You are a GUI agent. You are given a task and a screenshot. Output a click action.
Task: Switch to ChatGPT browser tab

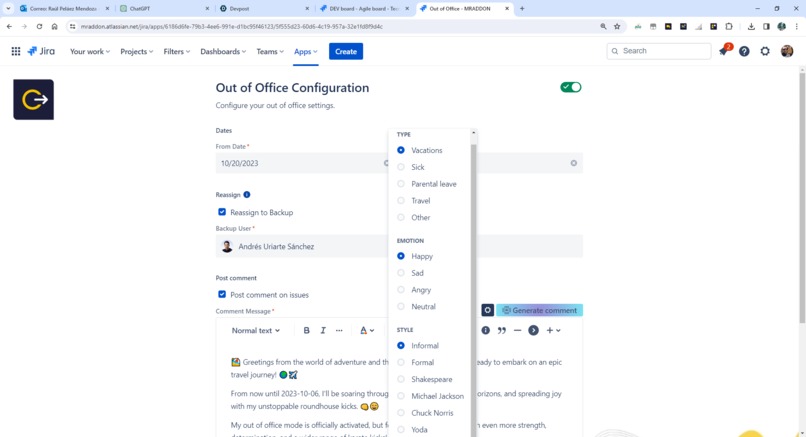pyautogui.click(x=163, y=9)
